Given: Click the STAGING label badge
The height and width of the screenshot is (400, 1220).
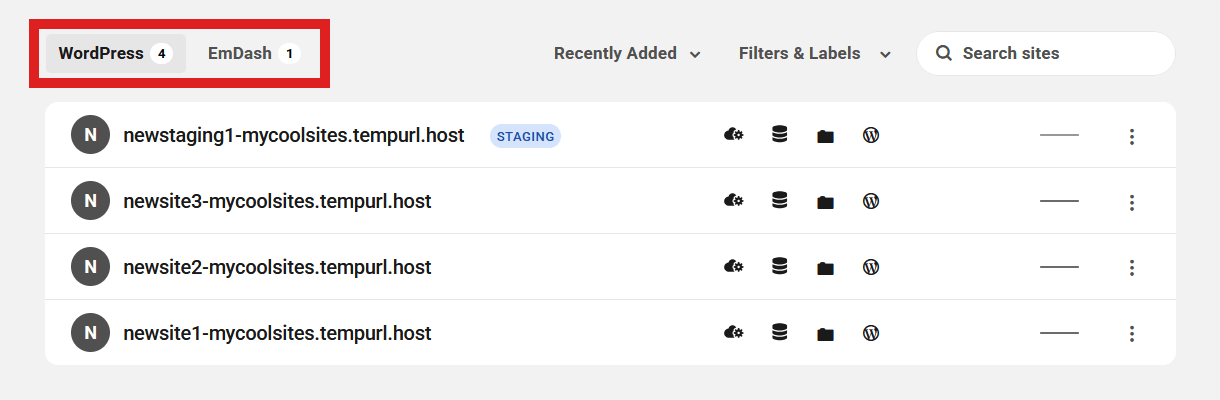Looking at the screenshot, I should click(525, 136).
